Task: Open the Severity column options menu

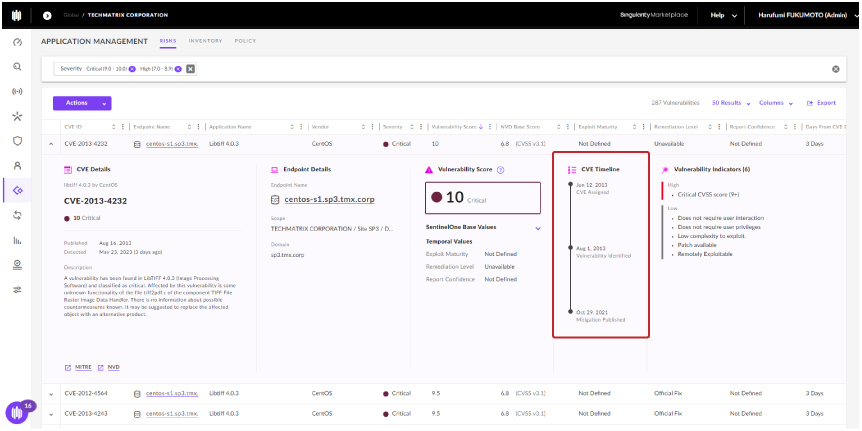Action: click(421, 127)
